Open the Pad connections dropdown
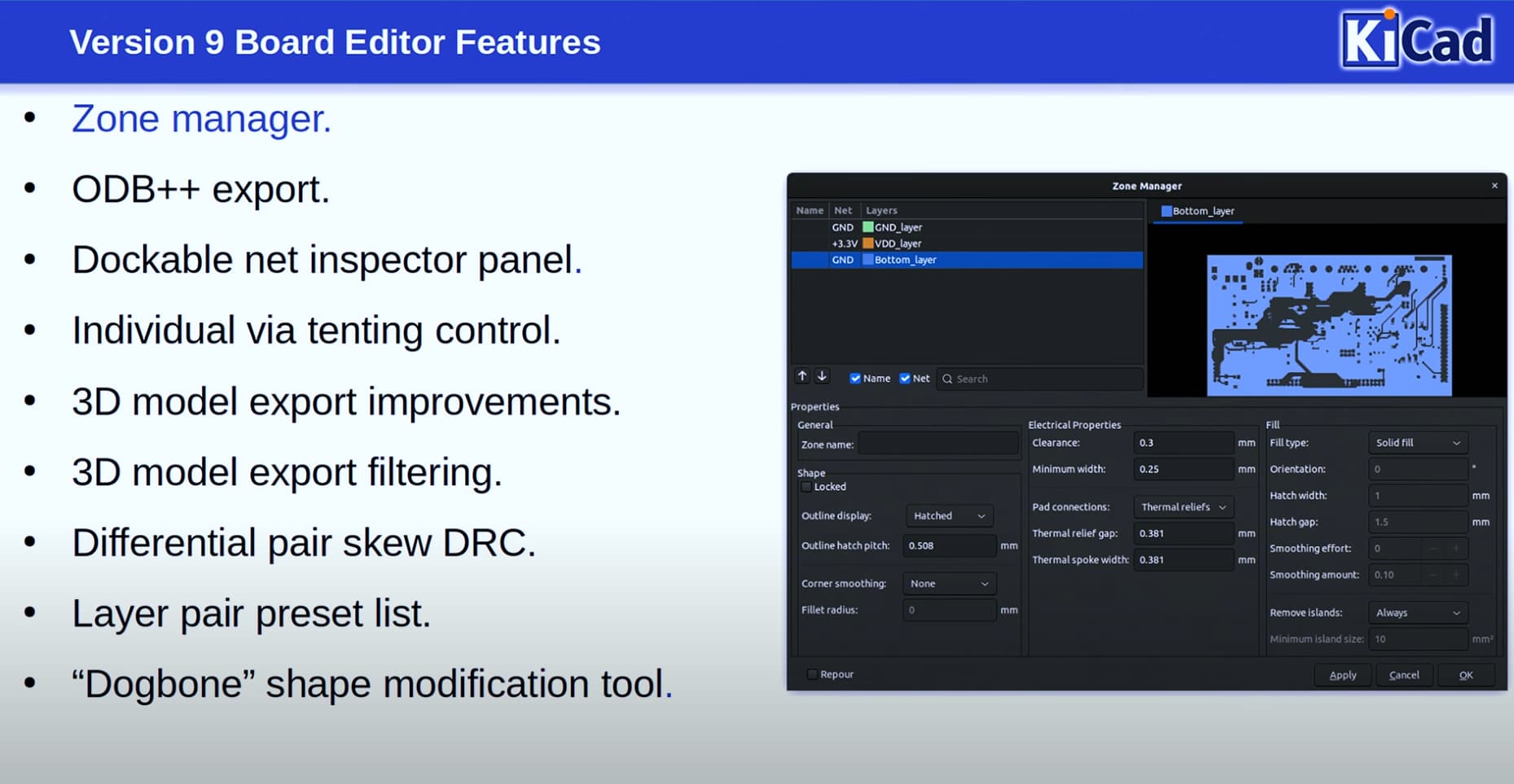 [1183, 507]
